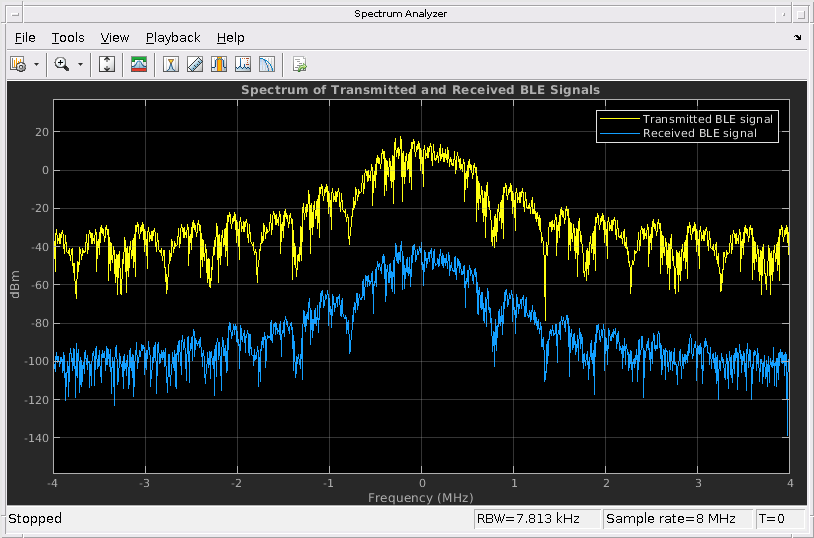
Task: Expand the configuration properties dropdown arrow
Action: 37,64
